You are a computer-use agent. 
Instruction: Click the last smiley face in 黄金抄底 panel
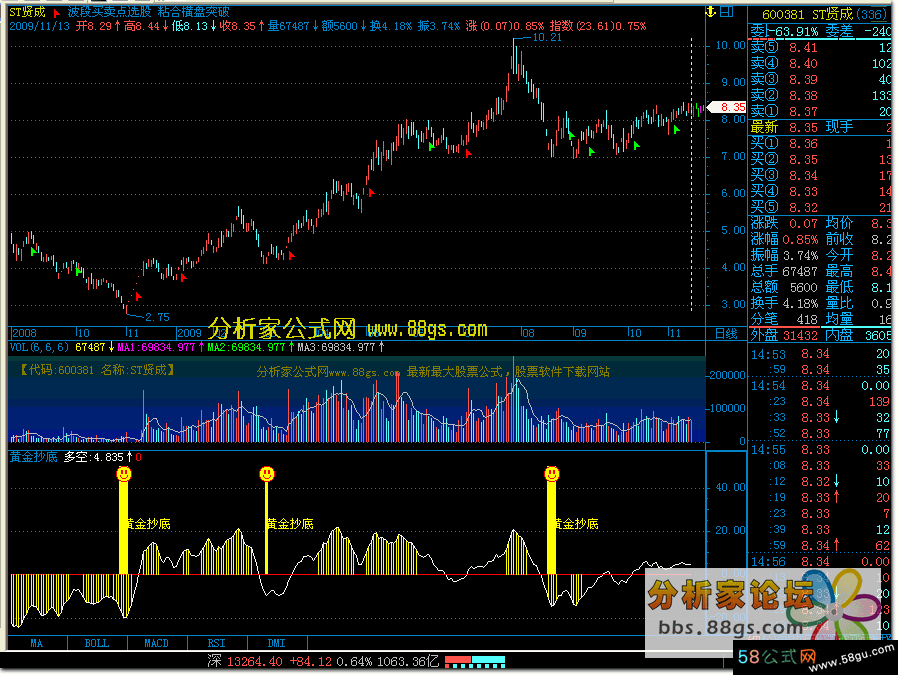click(552, 474)
